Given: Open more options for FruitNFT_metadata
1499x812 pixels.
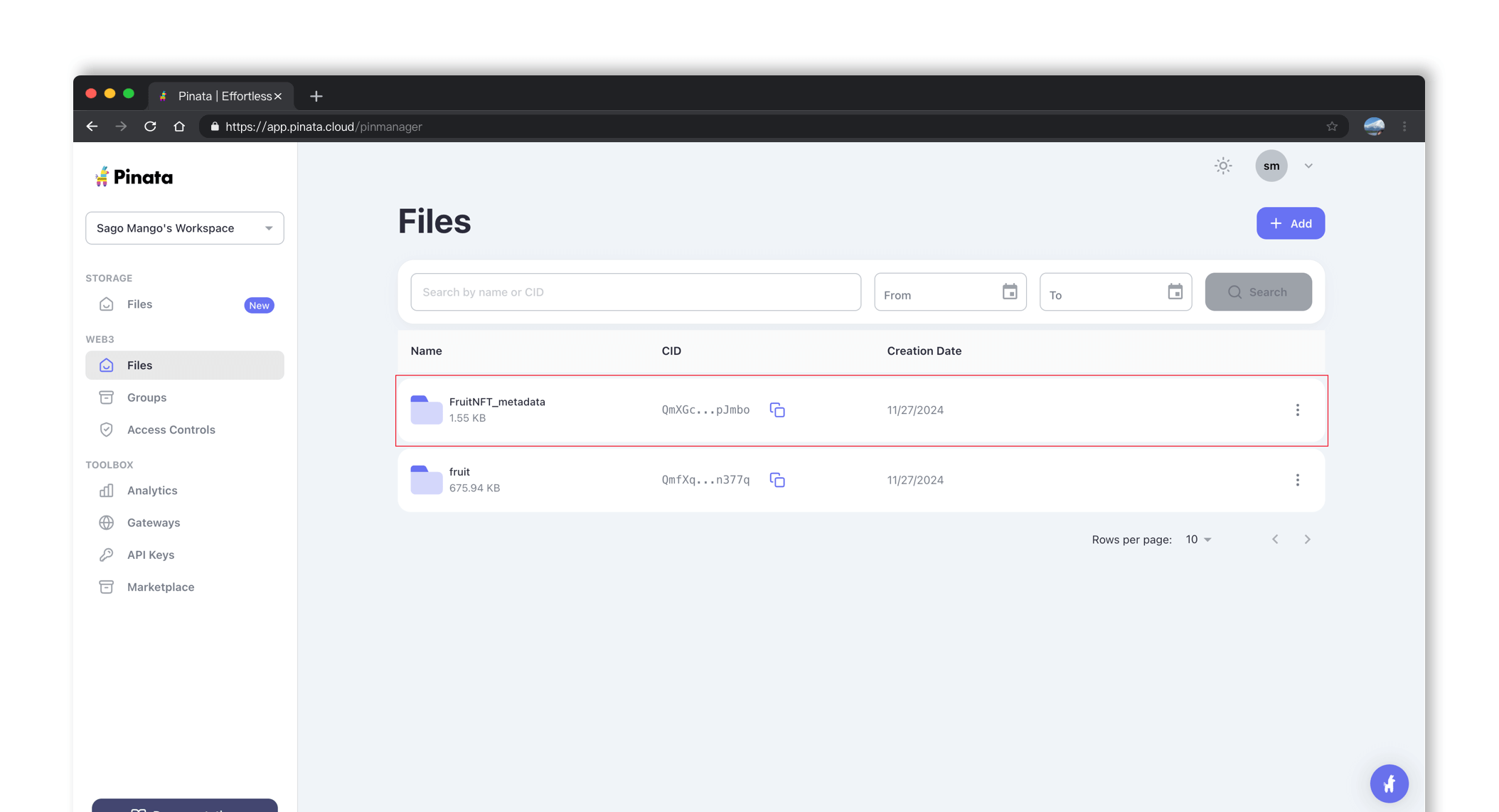Looking at the screenshot, I should (1297, 410).
